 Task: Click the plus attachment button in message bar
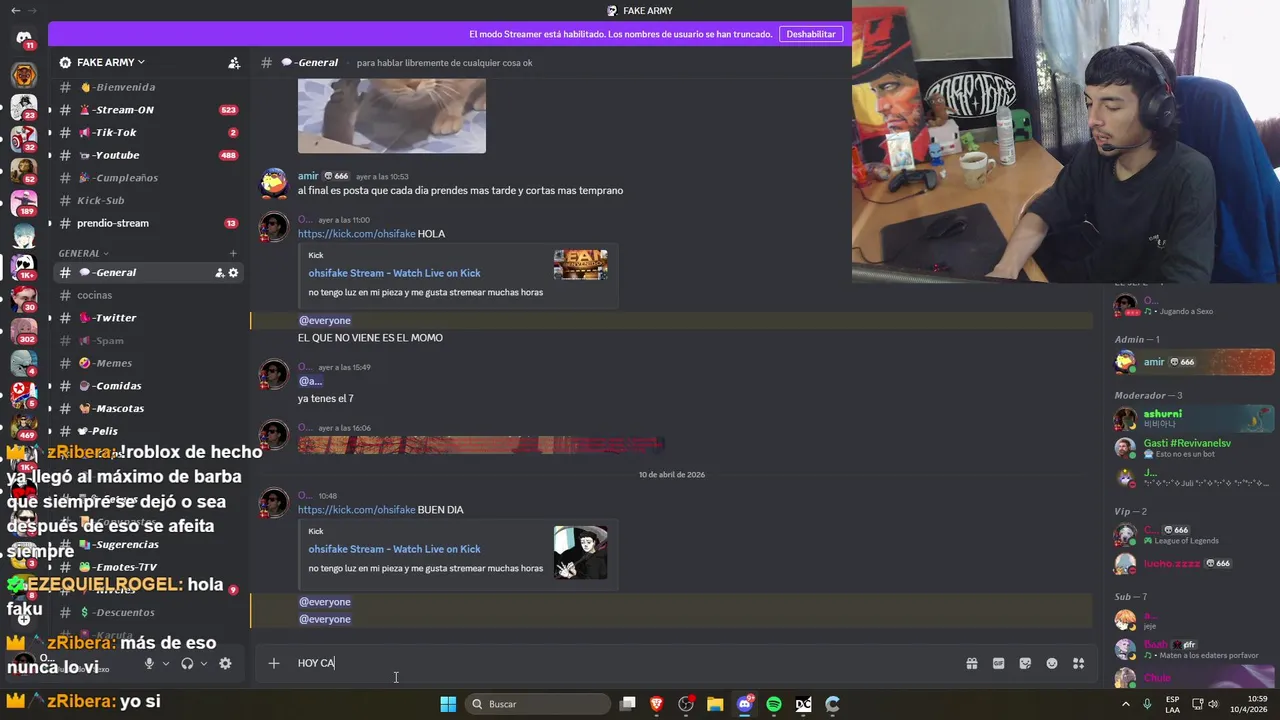[273, 663]
